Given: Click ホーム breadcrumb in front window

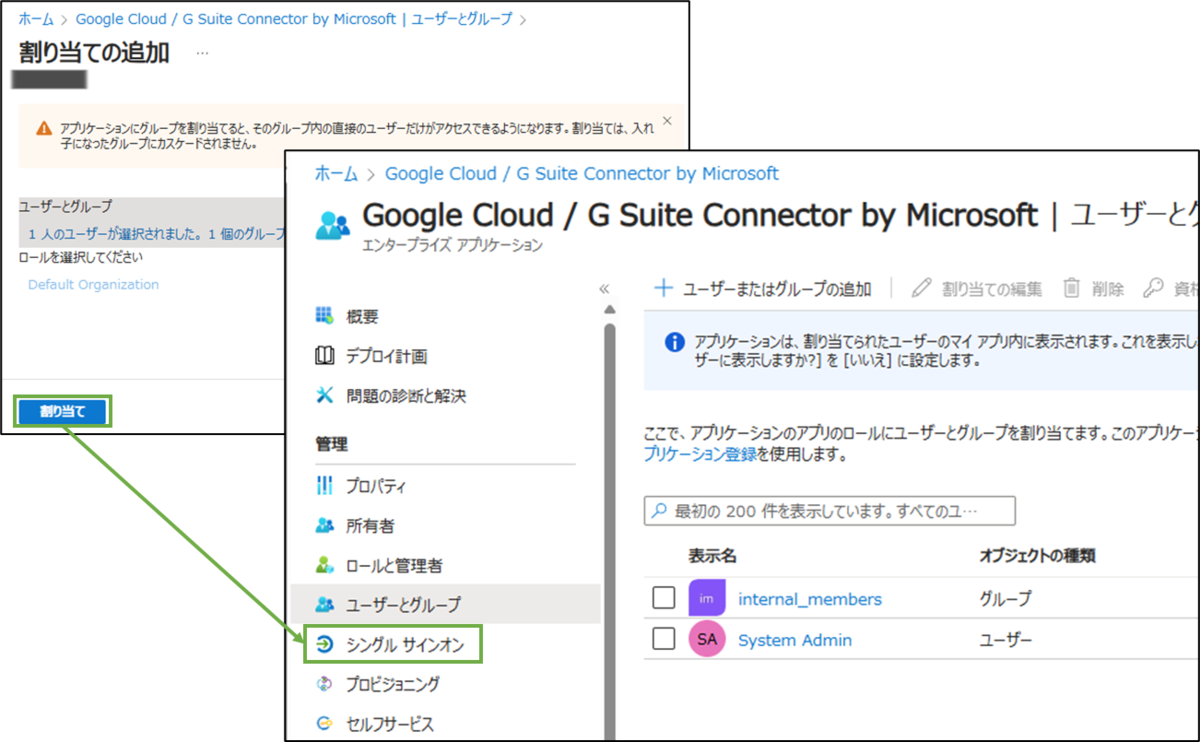Looking at the screenshot, I should tap(336, 173).
